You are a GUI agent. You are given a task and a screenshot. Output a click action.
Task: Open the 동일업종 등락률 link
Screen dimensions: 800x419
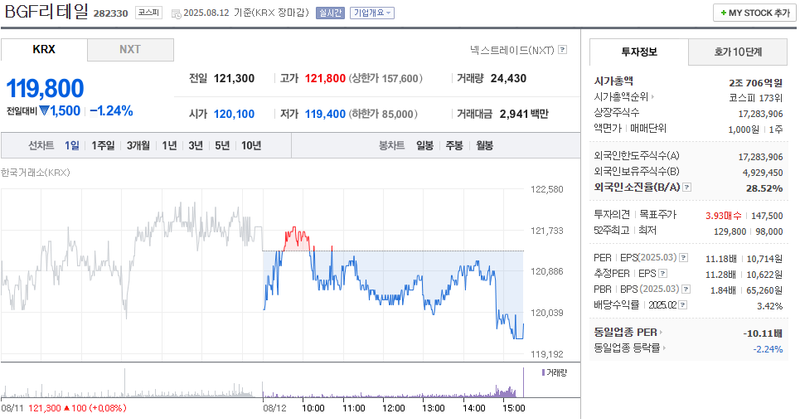click(x=627, y=348)
